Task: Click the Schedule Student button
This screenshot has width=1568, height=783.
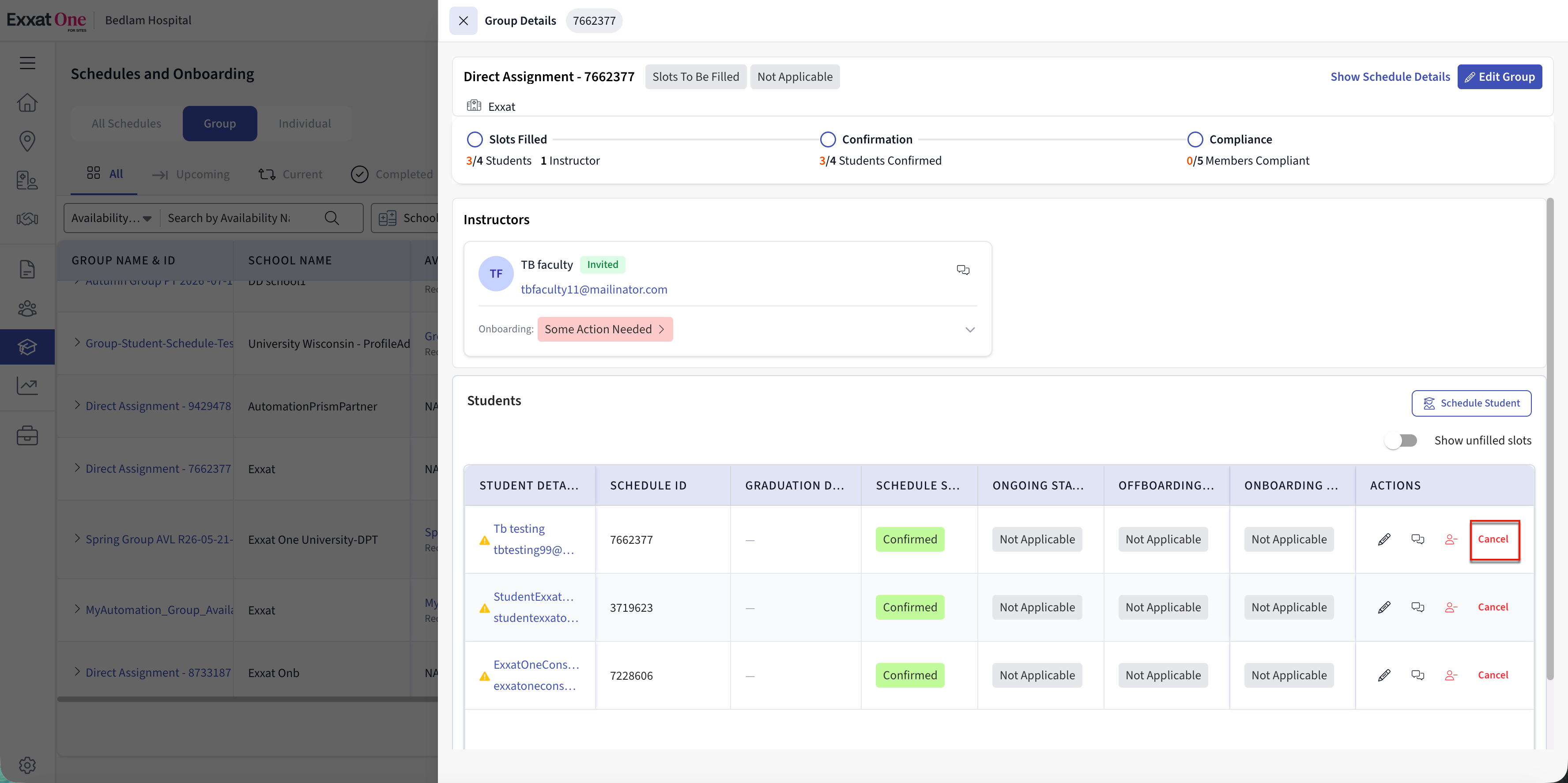Action: (x=1471, y=403)
